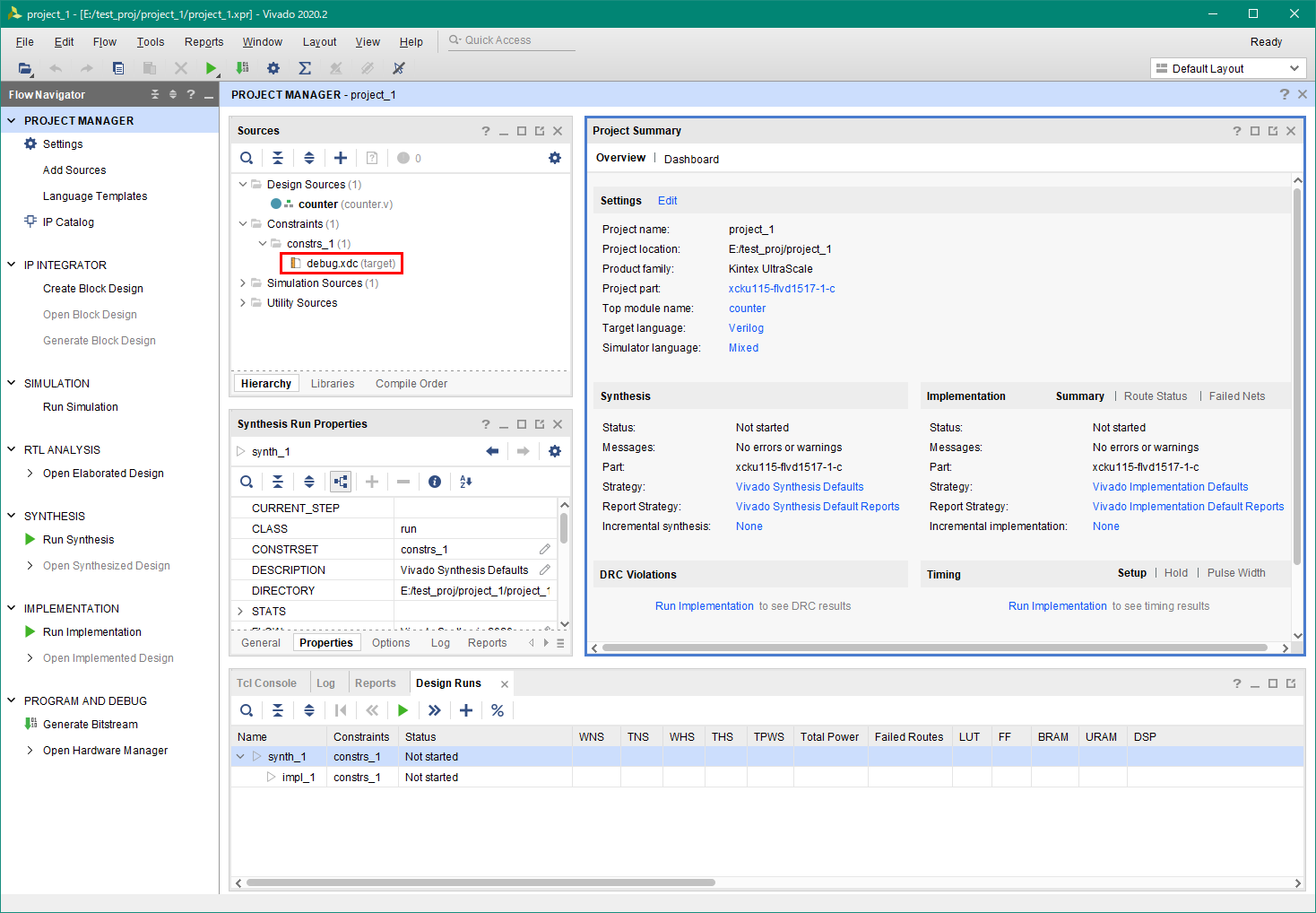Image resolution: width=1316 pixels, height=913 pixels.
Task: Open Settings via main toolbar gear icon
Action: point(273,68)
